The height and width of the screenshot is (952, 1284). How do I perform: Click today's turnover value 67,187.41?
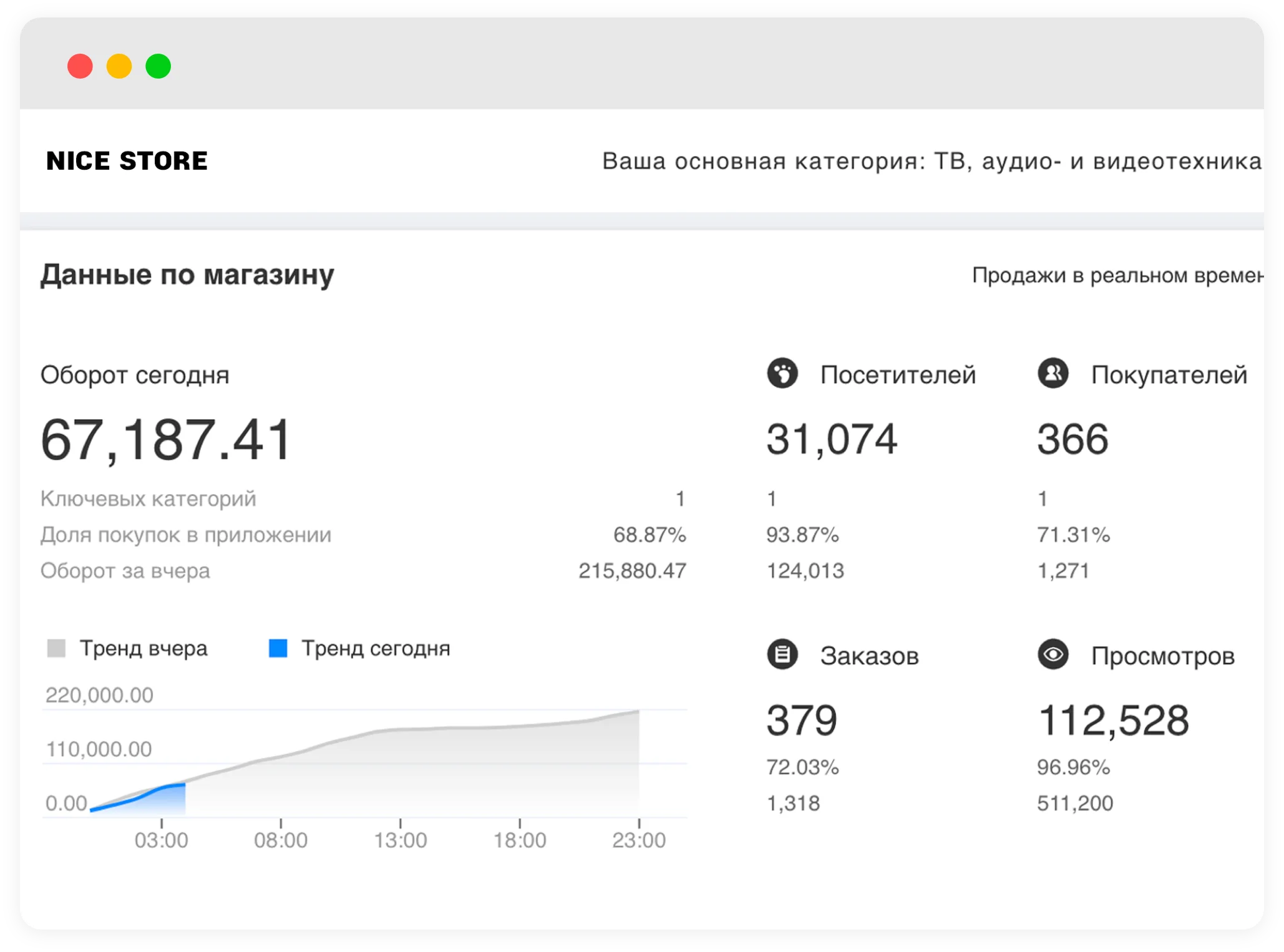(166, 440)
